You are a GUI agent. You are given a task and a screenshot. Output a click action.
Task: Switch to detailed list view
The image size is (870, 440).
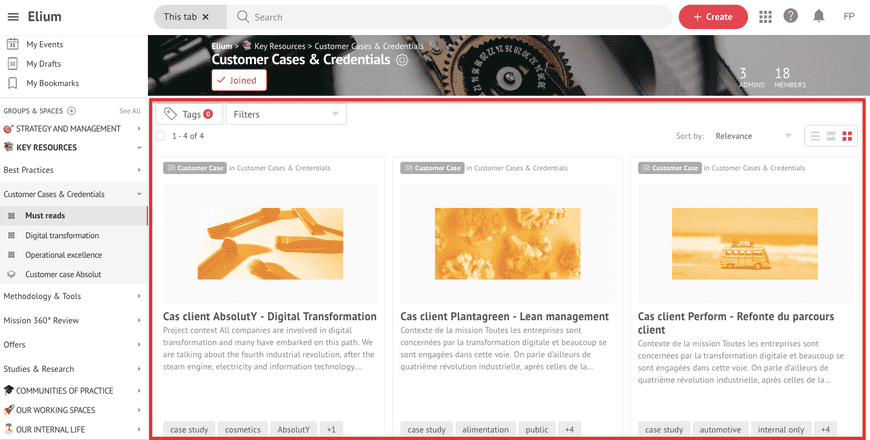[831, 136]
